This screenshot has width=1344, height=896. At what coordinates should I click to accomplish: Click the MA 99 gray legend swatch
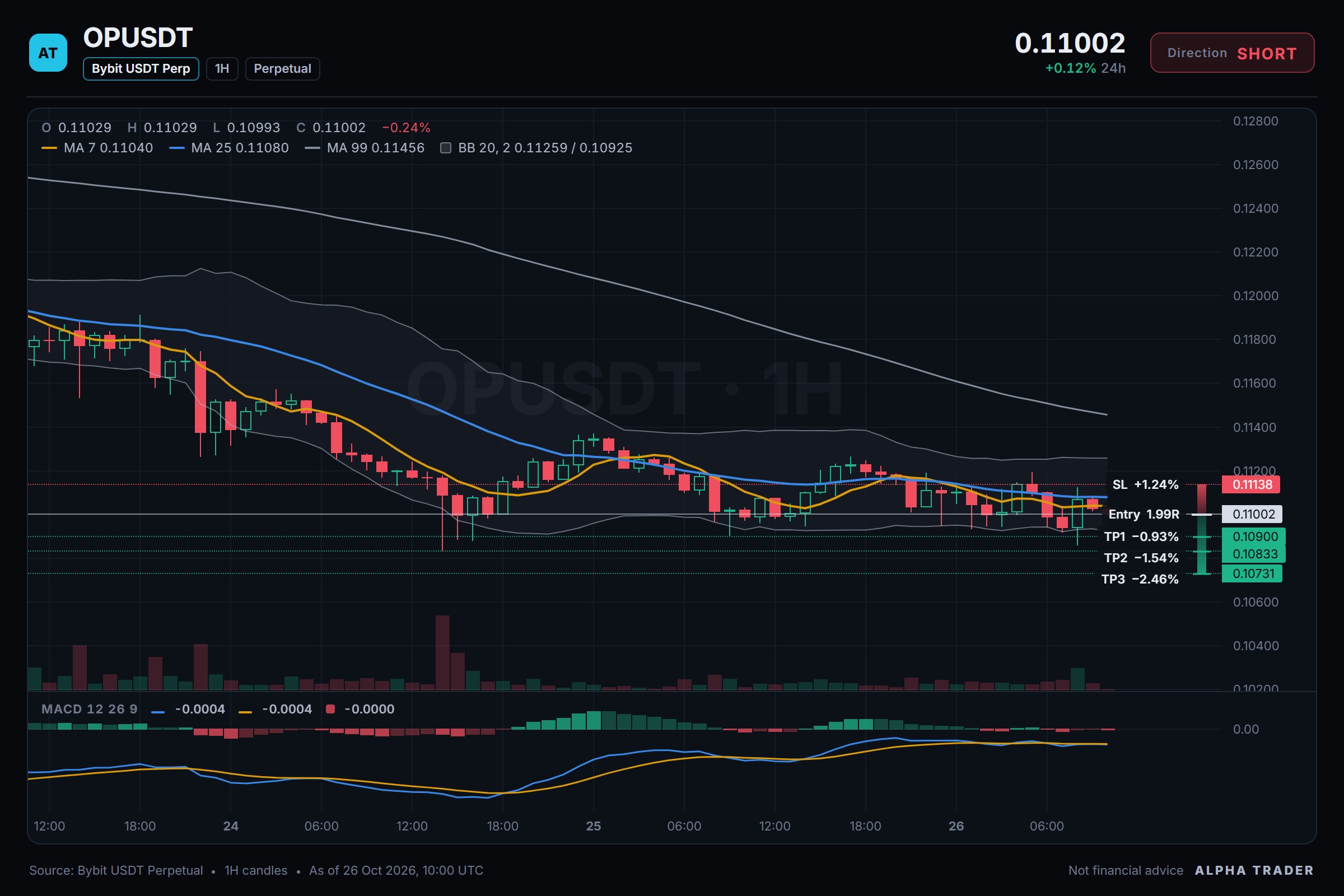(312, 148)
